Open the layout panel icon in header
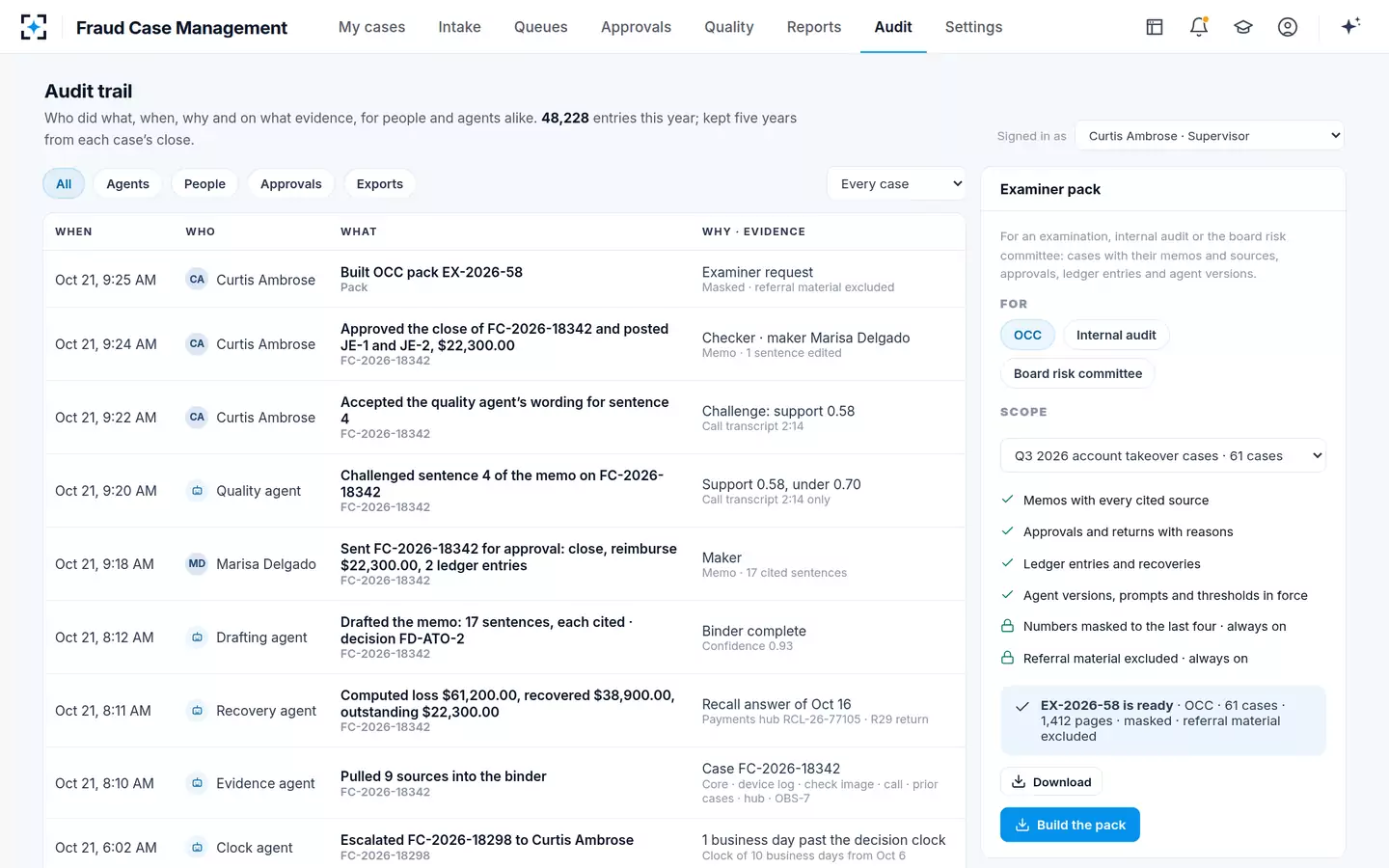Screen dimensions: 1389x868 coord(1155,27)
